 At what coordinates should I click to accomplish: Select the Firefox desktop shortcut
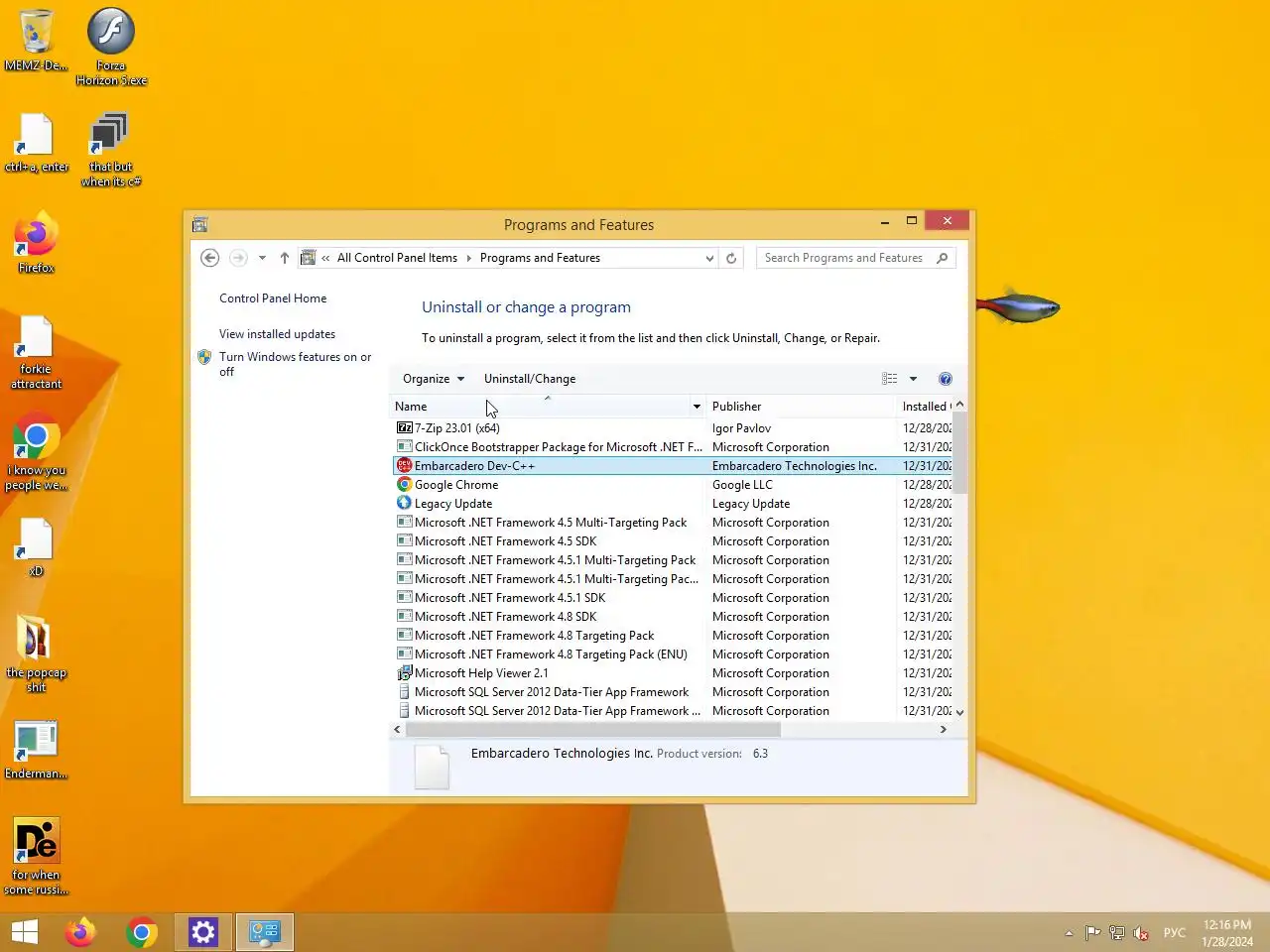point(36,243)
